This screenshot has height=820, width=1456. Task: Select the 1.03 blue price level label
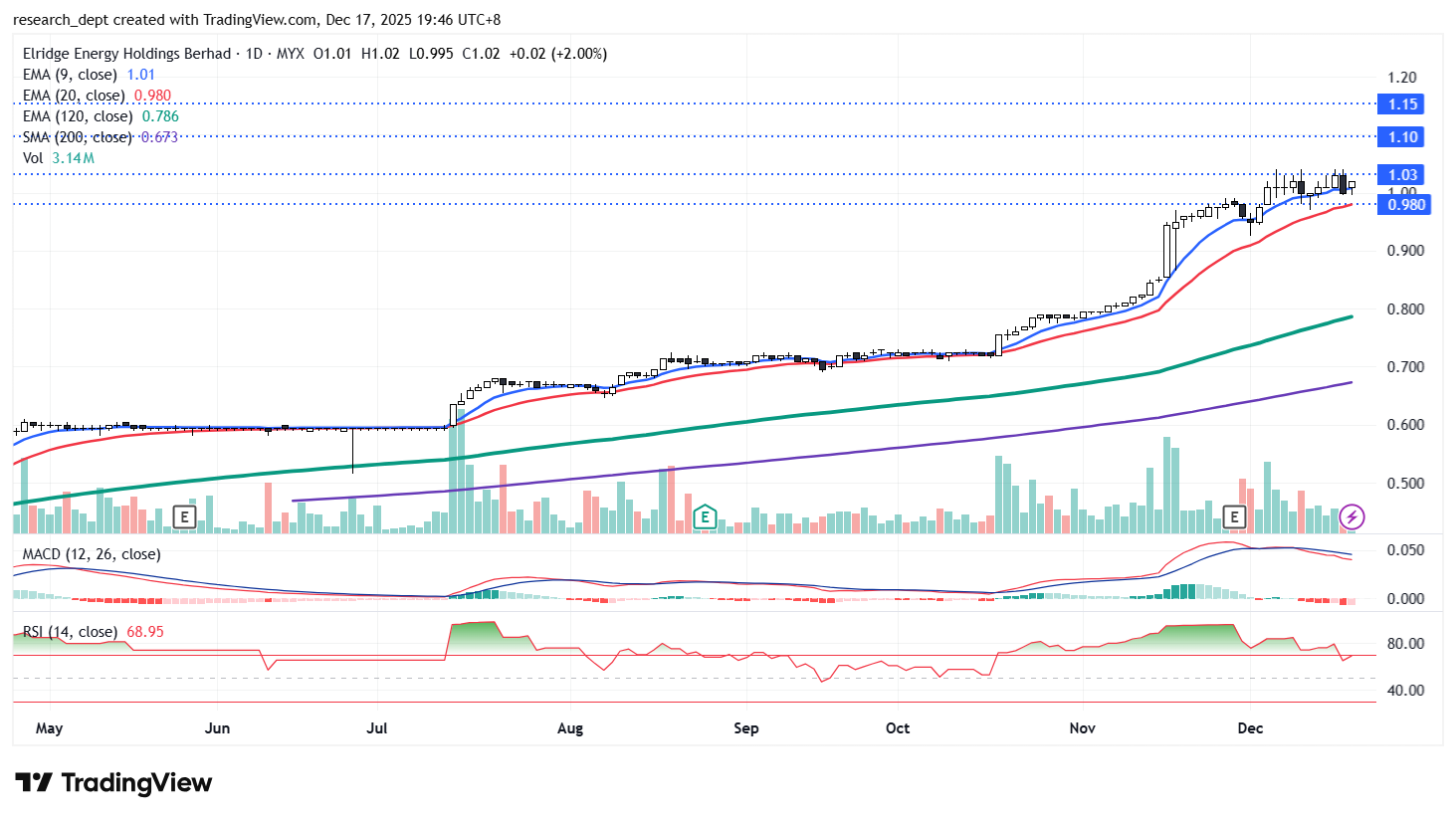click(x=1402, y=175)
